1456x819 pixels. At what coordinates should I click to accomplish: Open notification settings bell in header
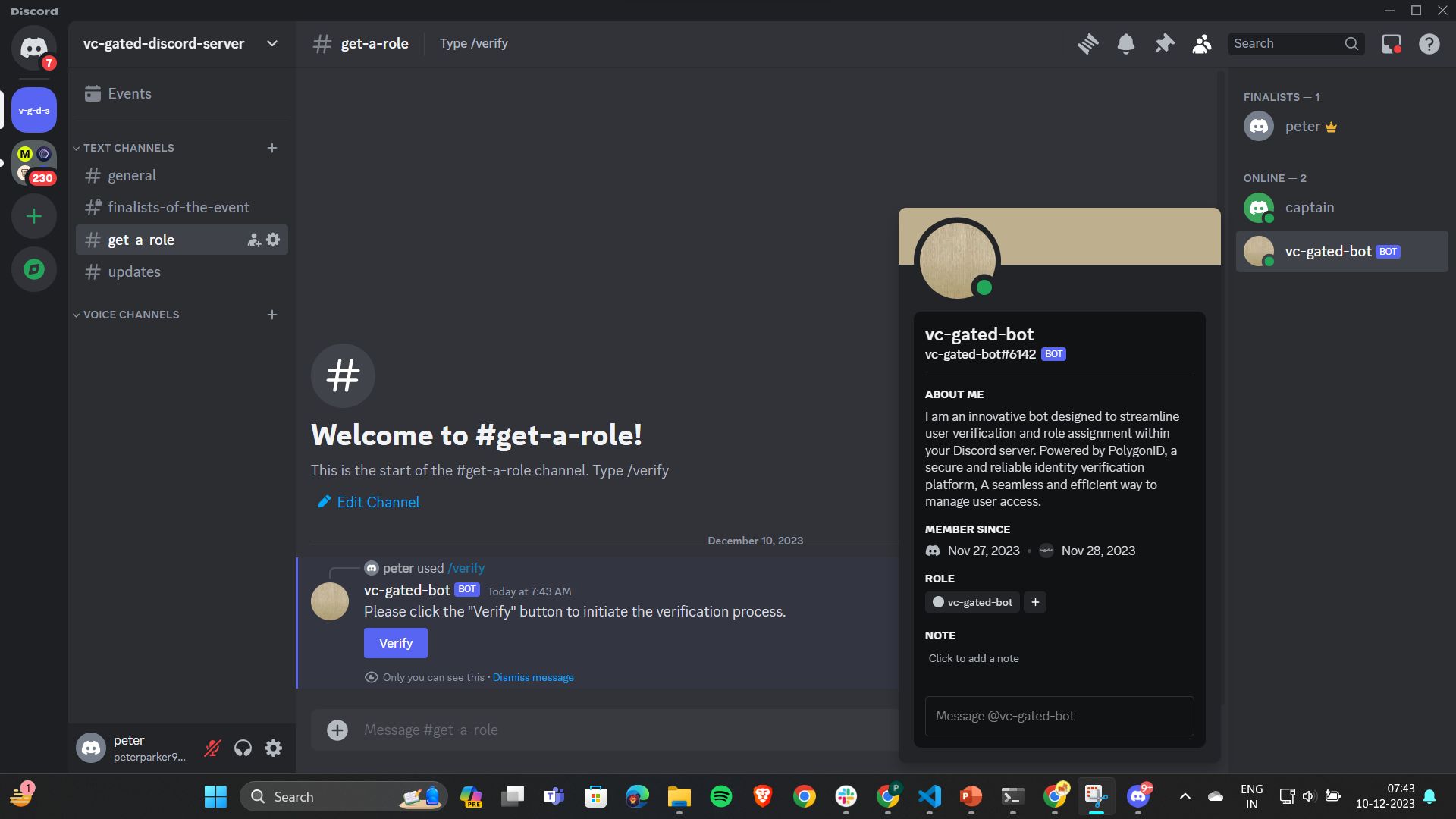[1126, 44]
